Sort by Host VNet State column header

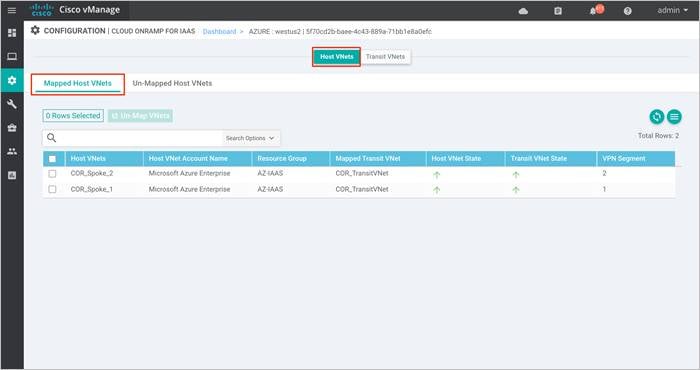pos(456,158)
